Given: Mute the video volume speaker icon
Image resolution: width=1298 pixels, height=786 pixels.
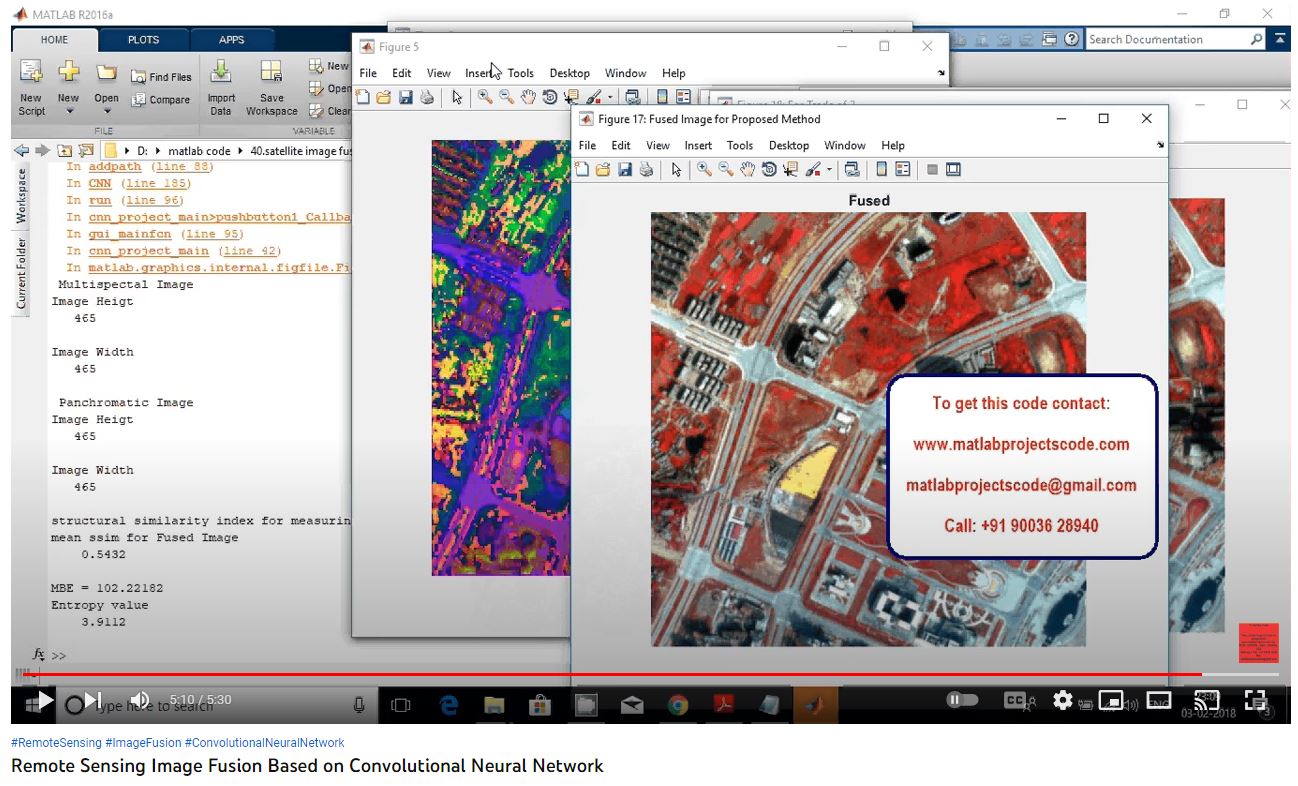Looking at the screenshot, I should click(140, 700).
